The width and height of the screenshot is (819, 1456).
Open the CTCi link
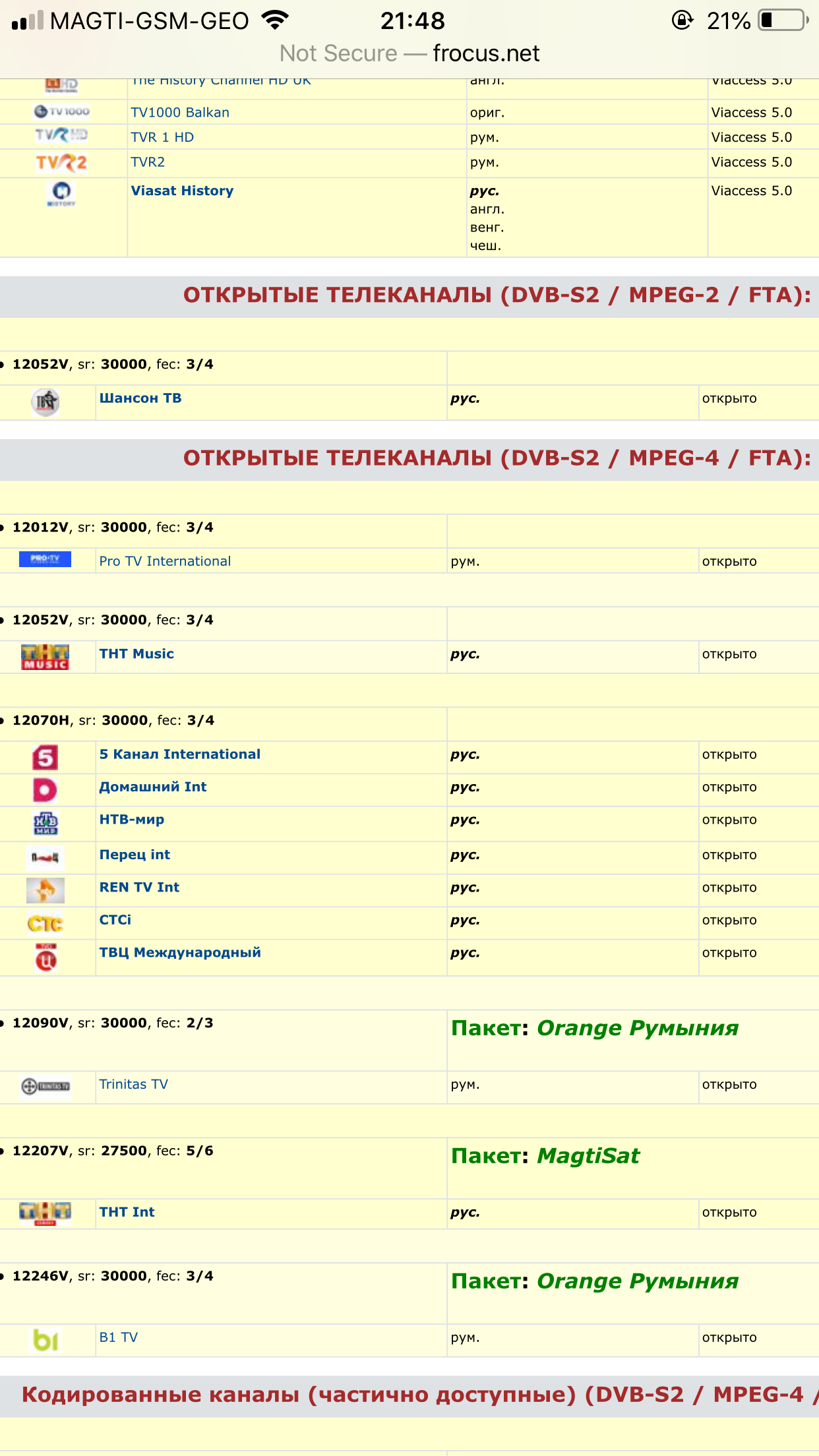click(115, 919)
